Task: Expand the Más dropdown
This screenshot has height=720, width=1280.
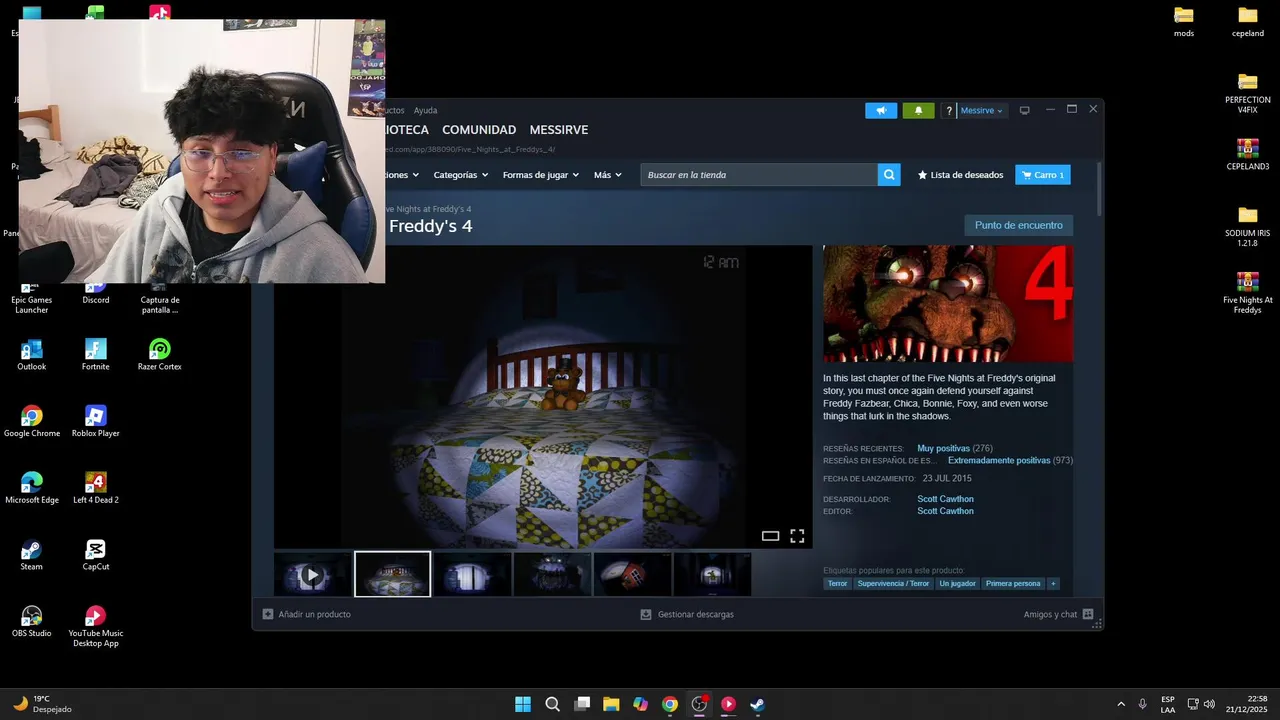Action: 607,175
